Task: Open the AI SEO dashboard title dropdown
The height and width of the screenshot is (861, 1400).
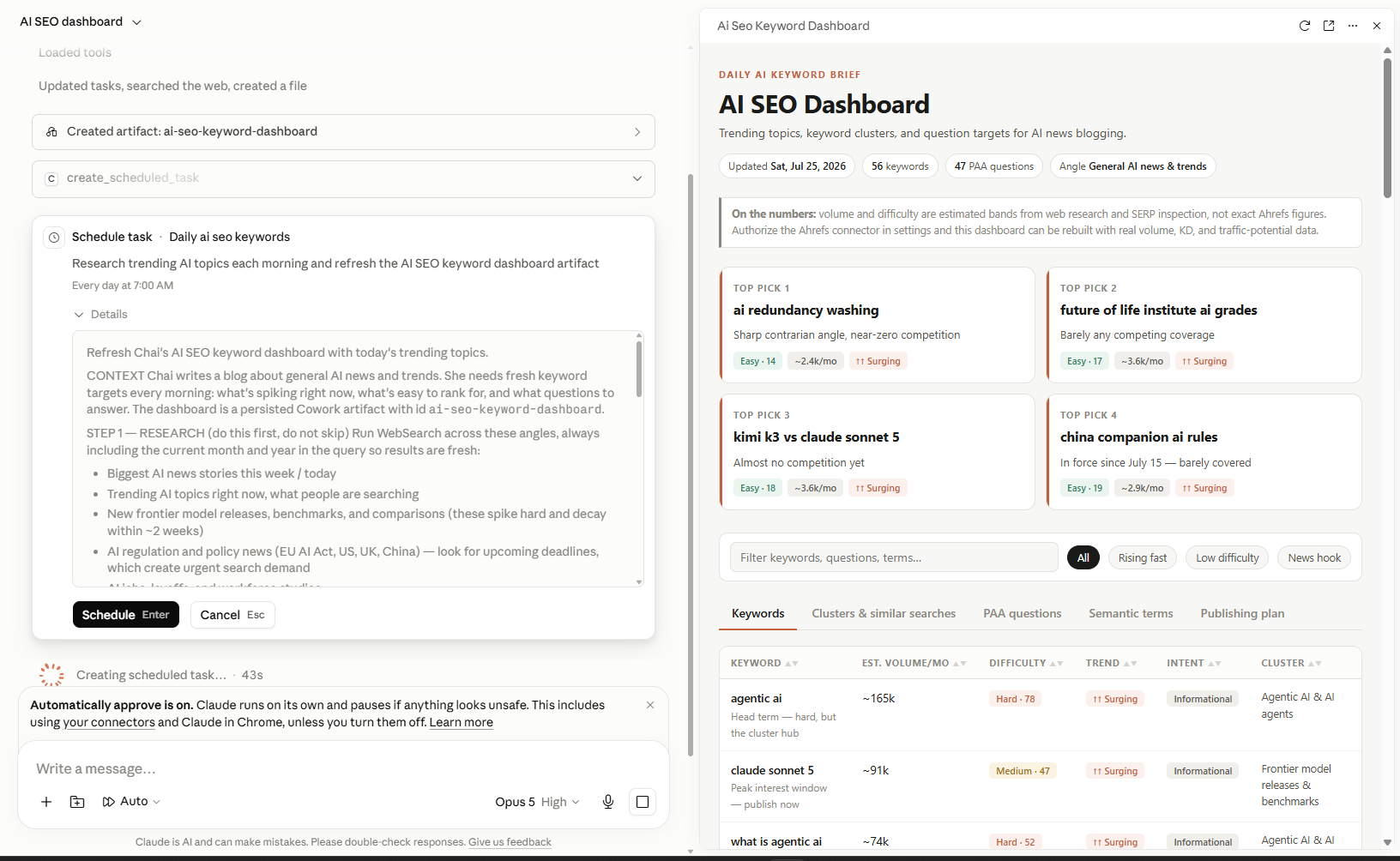Action: tap(81, 22)
